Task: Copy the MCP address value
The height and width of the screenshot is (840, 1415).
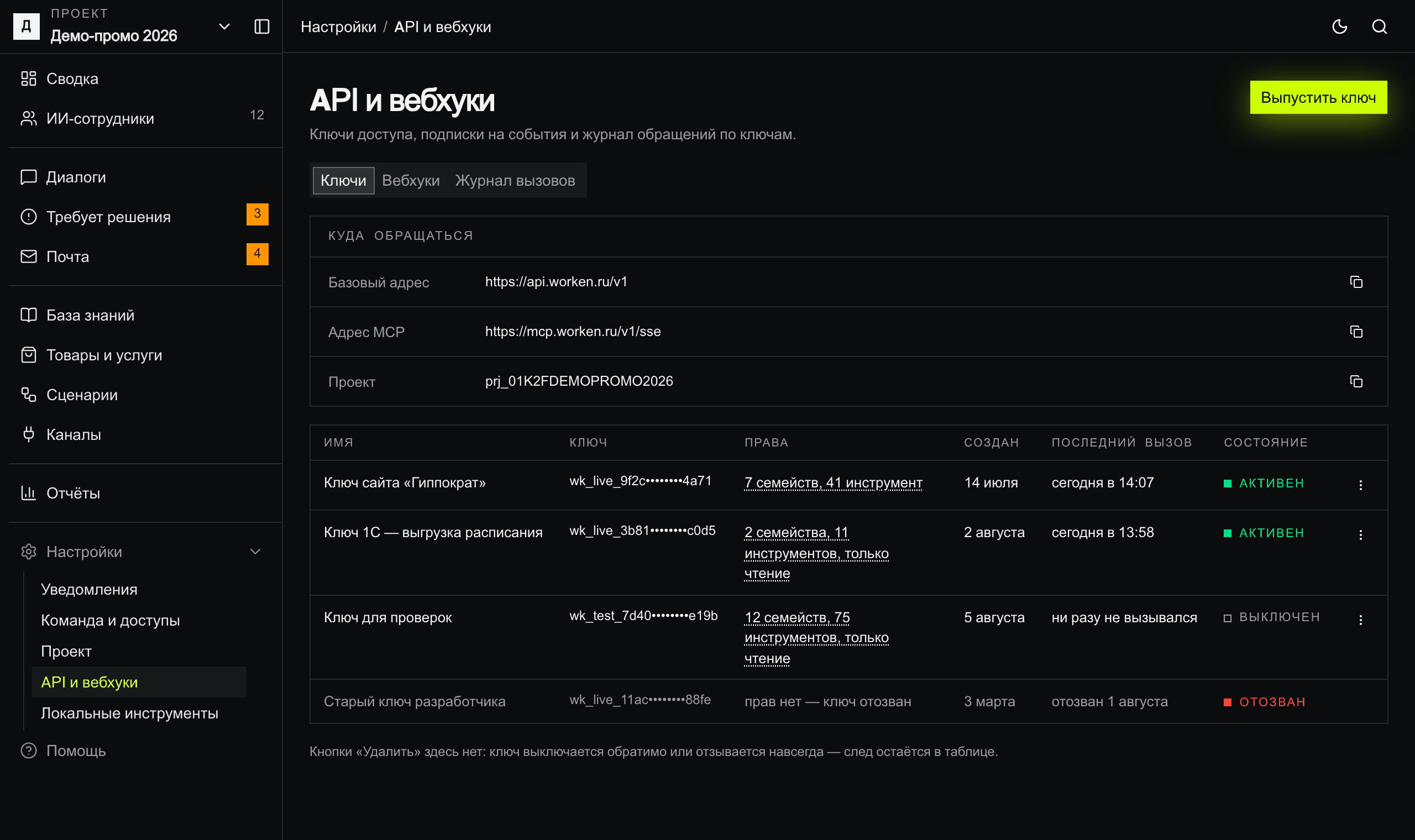Action: 1356,332
